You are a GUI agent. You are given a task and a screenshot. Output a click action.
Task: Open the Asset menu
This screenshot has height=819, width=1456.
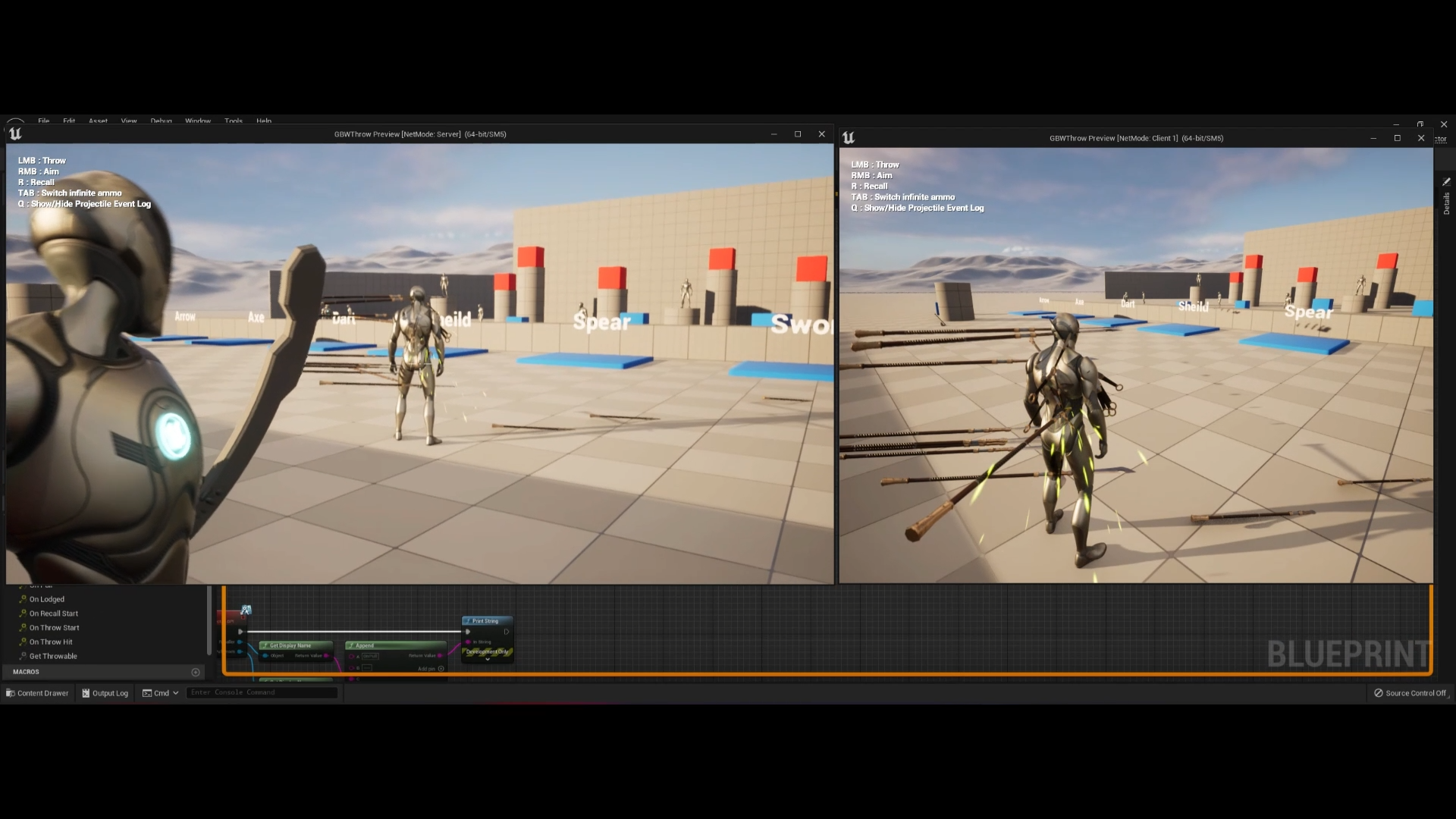point(98,121)
